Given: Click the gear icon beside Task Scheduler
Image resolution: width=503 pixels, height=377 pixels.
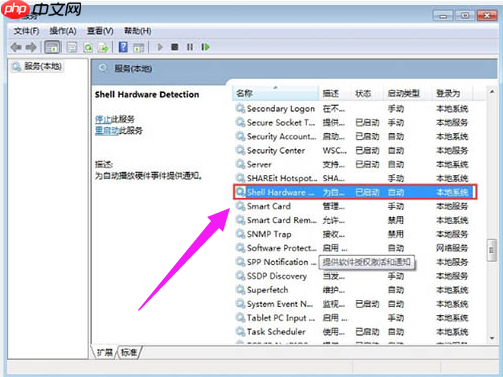Looking at the screenshot, I should pyautogui.click(x=240, y=332).
